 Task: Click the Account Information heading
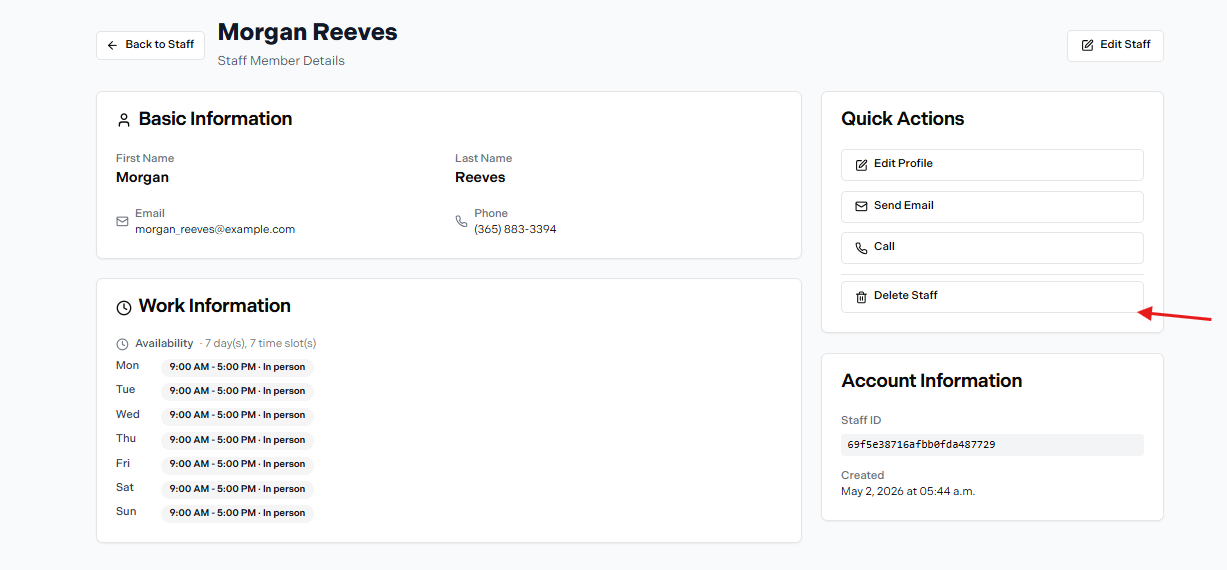click(931, 381)
